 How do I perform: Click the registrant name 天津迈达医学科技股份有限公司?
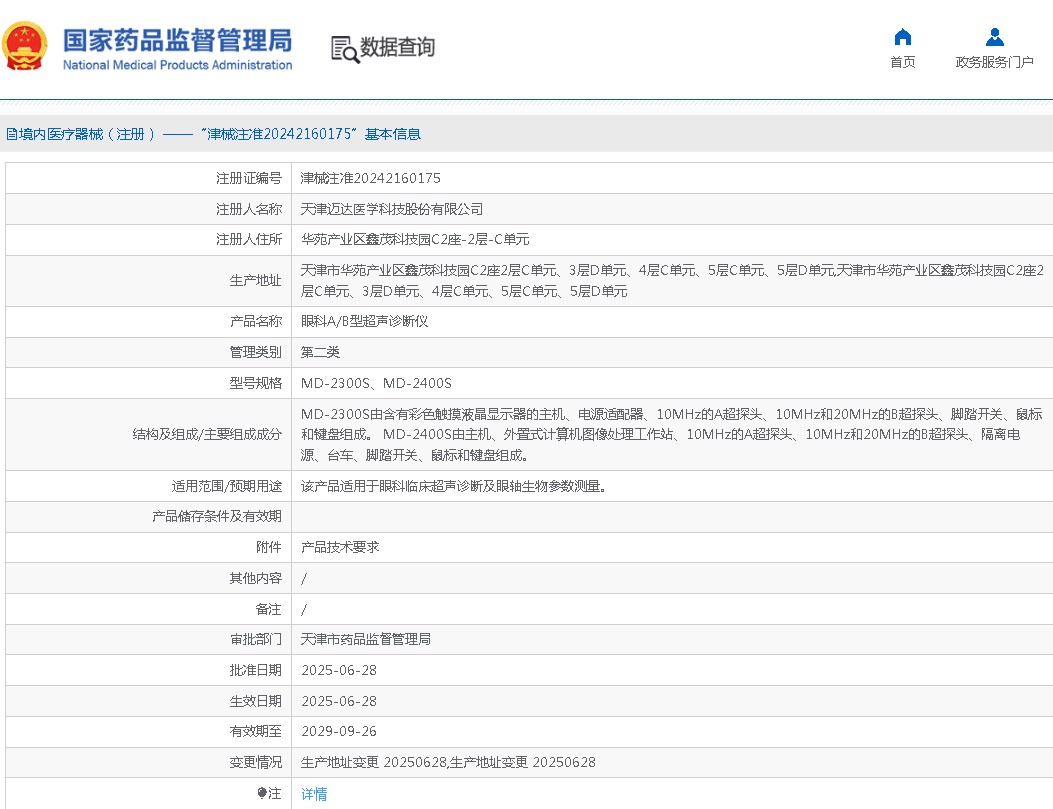(392, 210)
